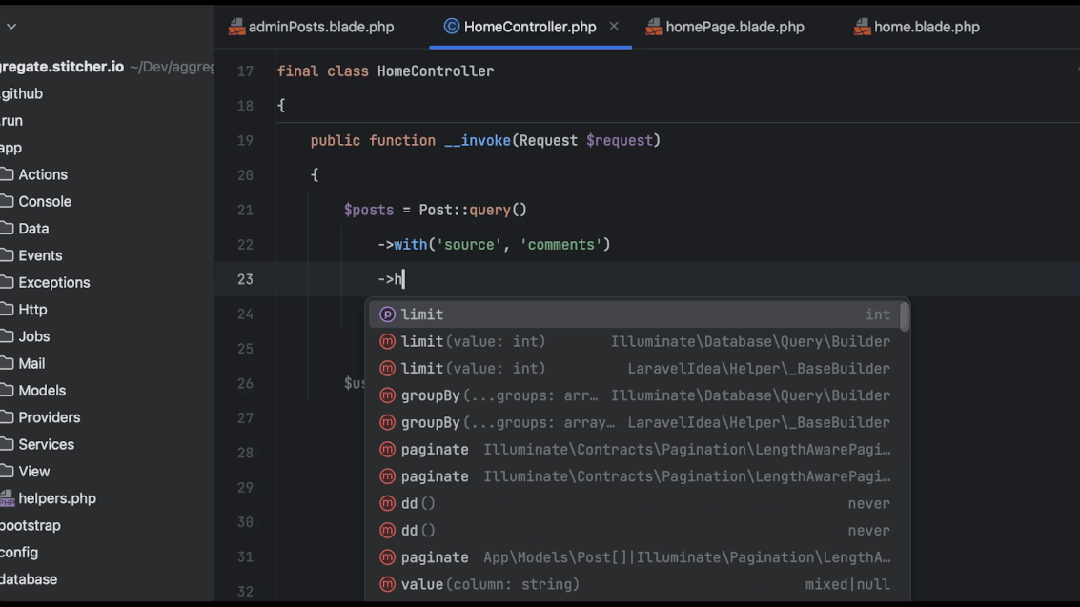Choose limit from Illuminate\Database\Query\Builder
This screenshot has height=607, width=1080.
point(634,341)
